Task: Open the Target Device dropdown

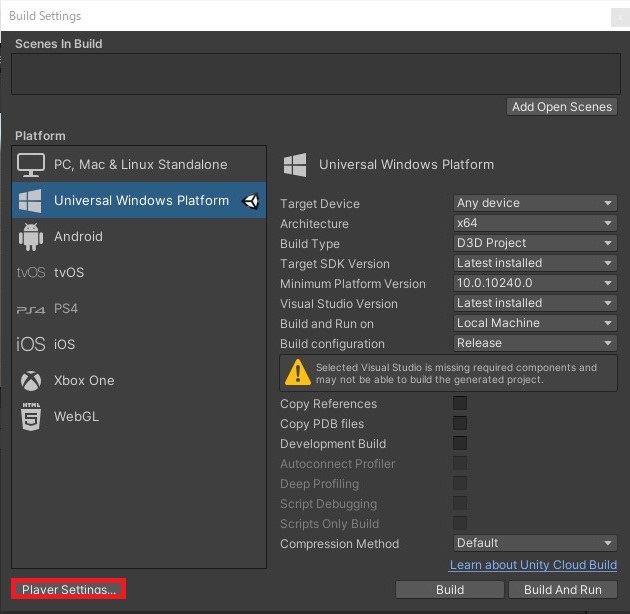Action: click(x=535, y=203)
